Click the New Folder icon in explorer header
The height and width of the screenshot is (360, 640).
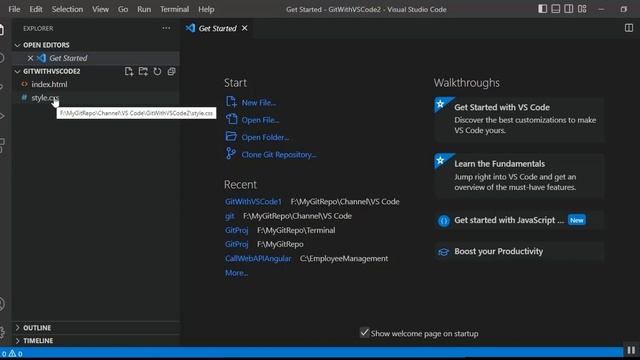143,71
